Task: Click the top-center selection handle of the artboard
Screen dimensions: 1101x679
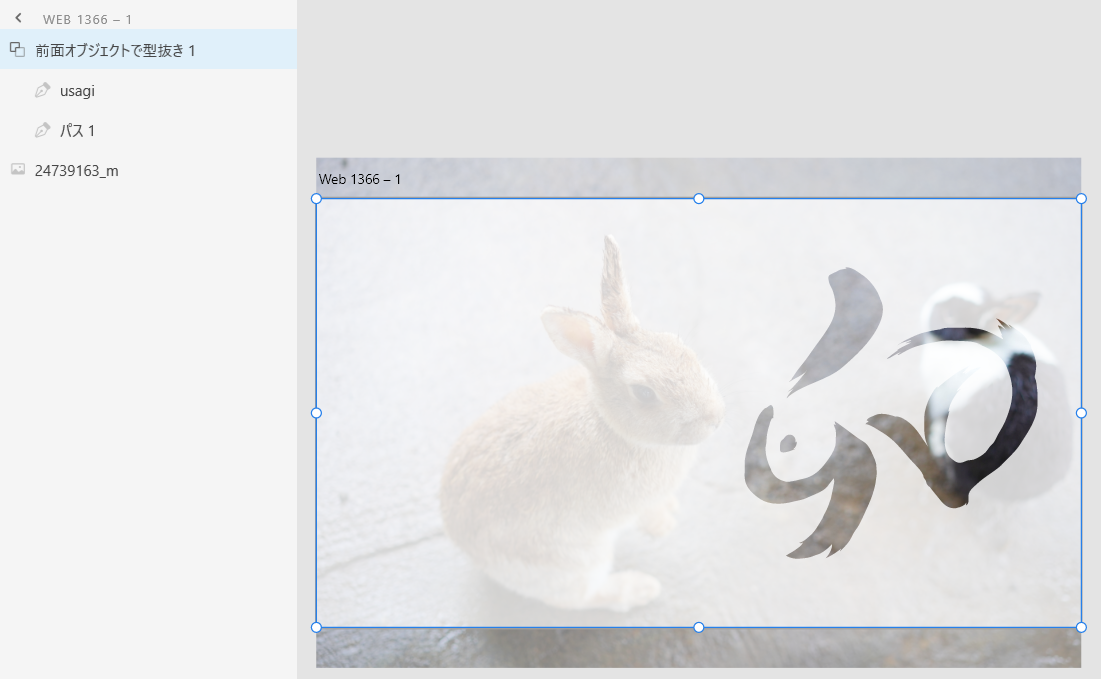Action: click(698, 198)
